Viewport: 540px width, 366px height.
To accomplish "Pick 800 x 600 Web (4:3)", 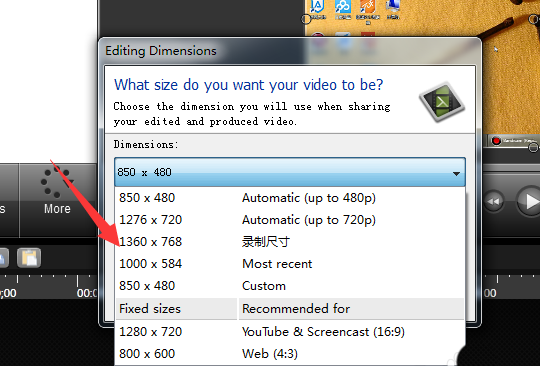I will pyautogui.click(x=290, y=354).
